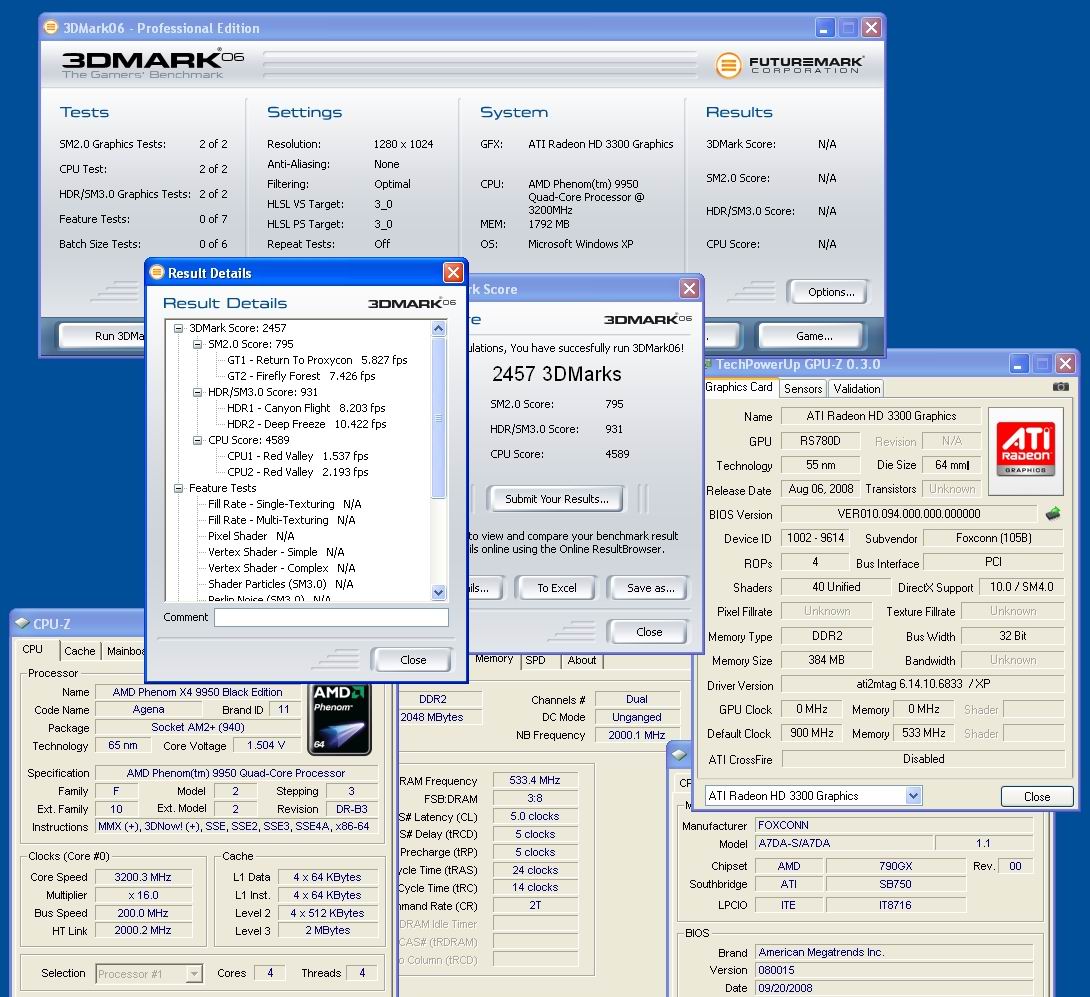Select the Pixel Shader N/A row
This screenshot has width=1090, height=997.
click(251, 536)
